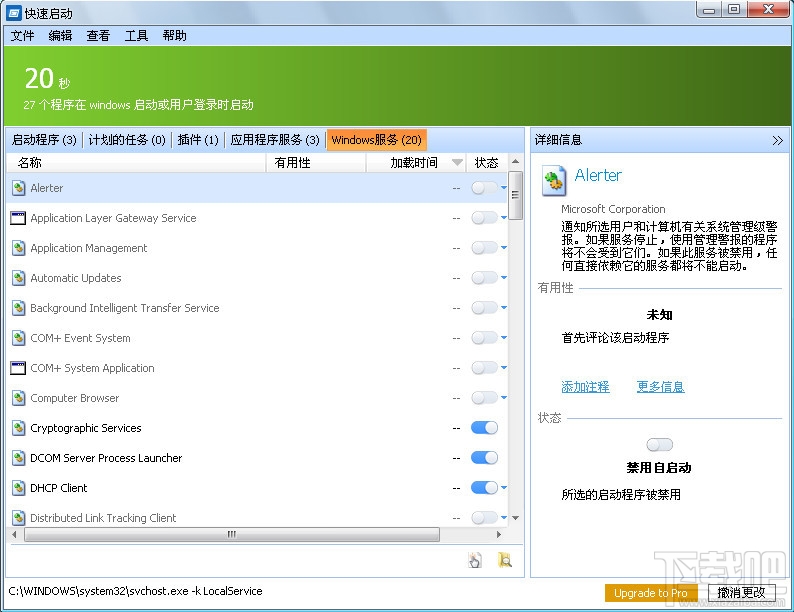Sort by the 有用性 column header
794x612 pixels.
315,162
